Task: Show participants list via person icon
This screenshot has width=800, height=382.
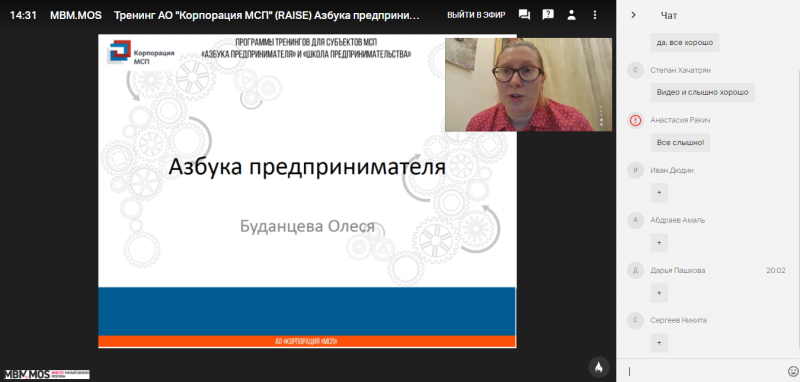Action: click(x=571, y=15)
